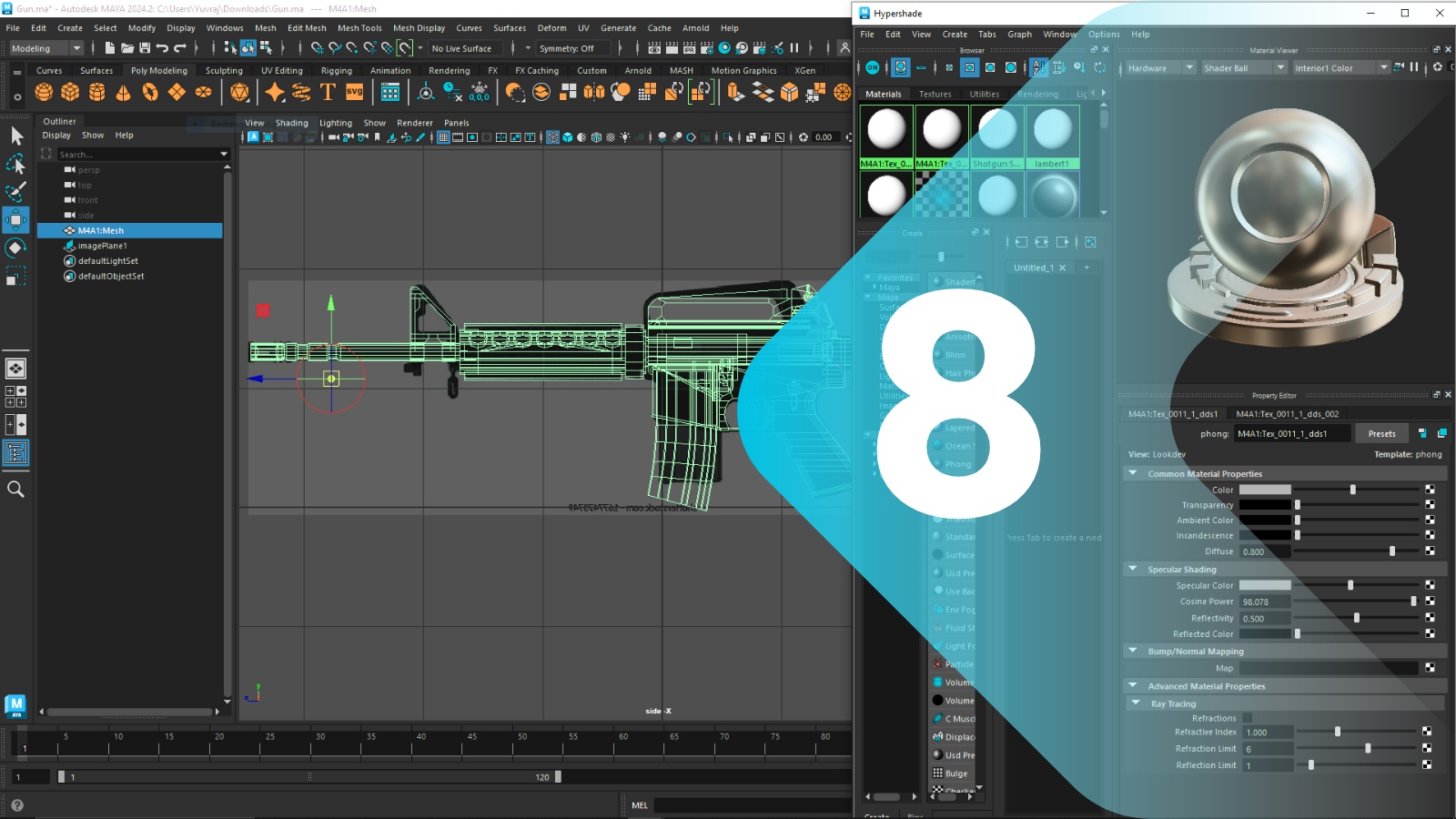Image resolution: width=1456 pixels, height=819 pixels.
Task: Click the map button next to Color
Action: point(1430,490)
